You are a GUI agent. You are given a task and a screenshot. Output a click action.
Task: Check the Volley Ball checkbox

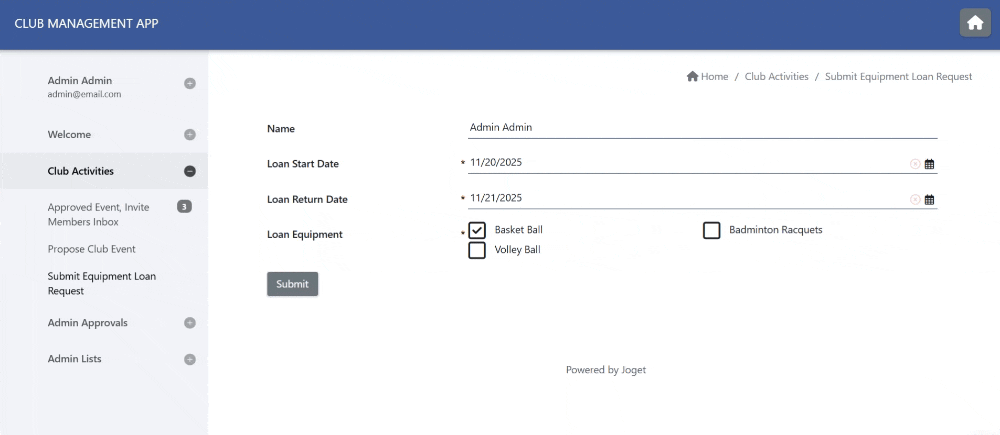click(477, 250)
